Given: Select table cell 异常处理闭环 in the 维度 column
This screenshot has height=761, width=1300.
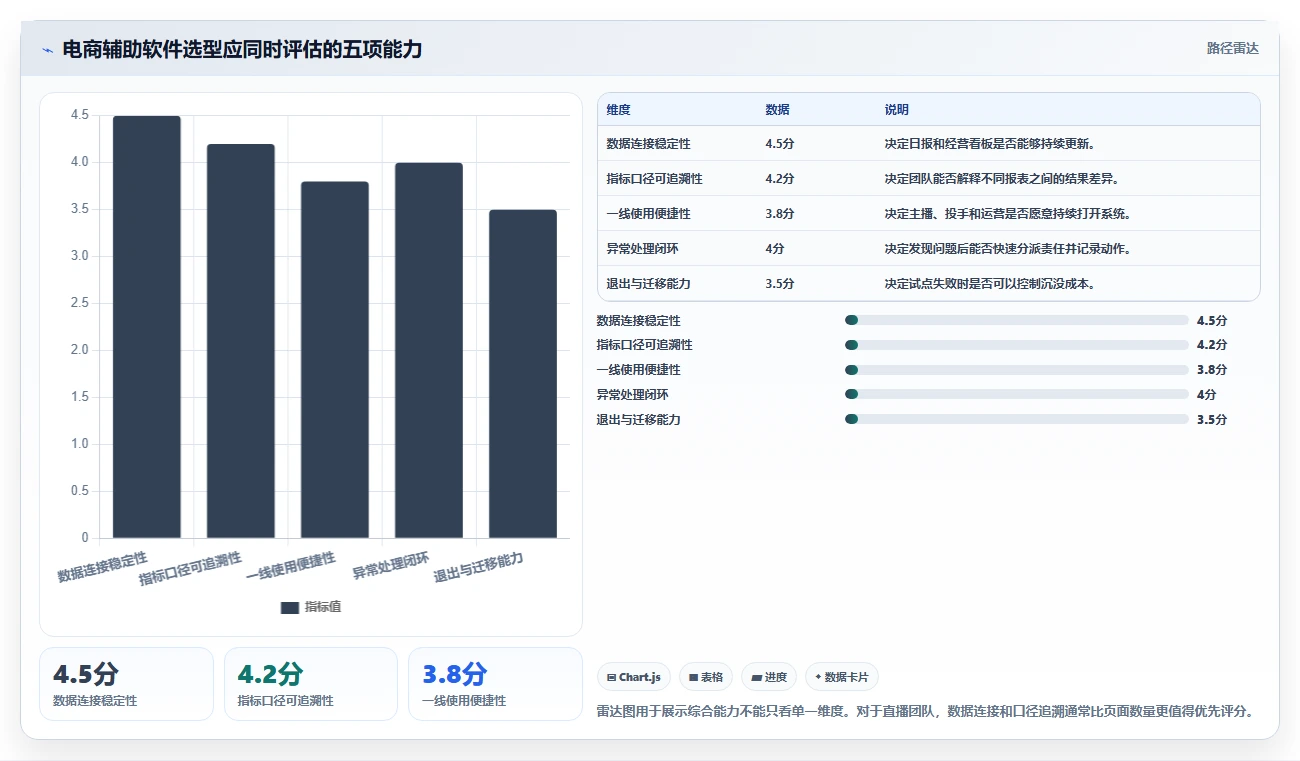Looking at the screenshot, I should (642, 248).
